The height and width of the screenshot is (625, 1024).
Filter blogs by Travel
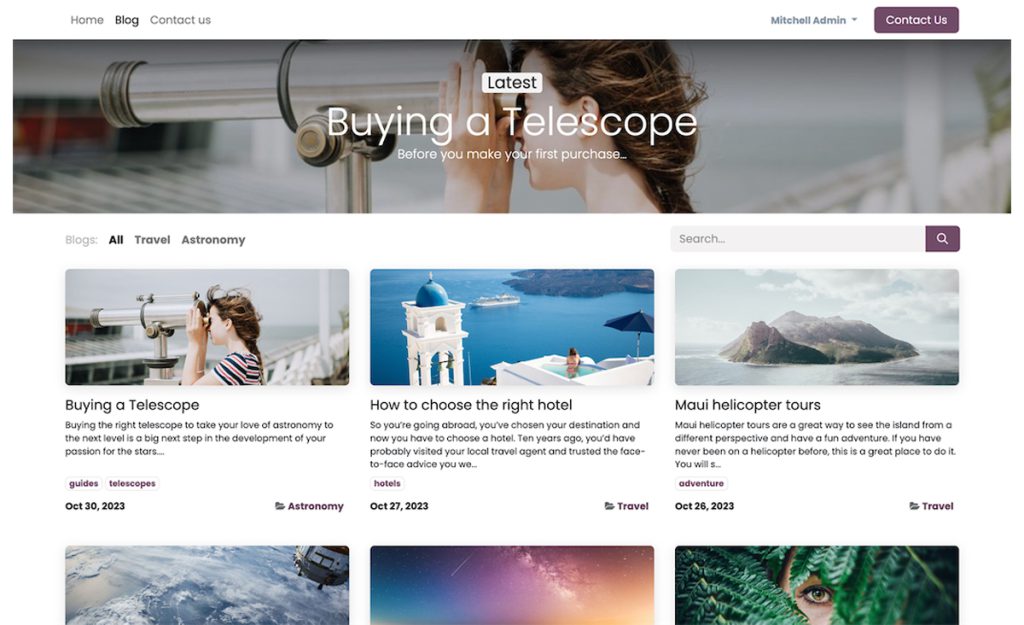pos(152,240)
